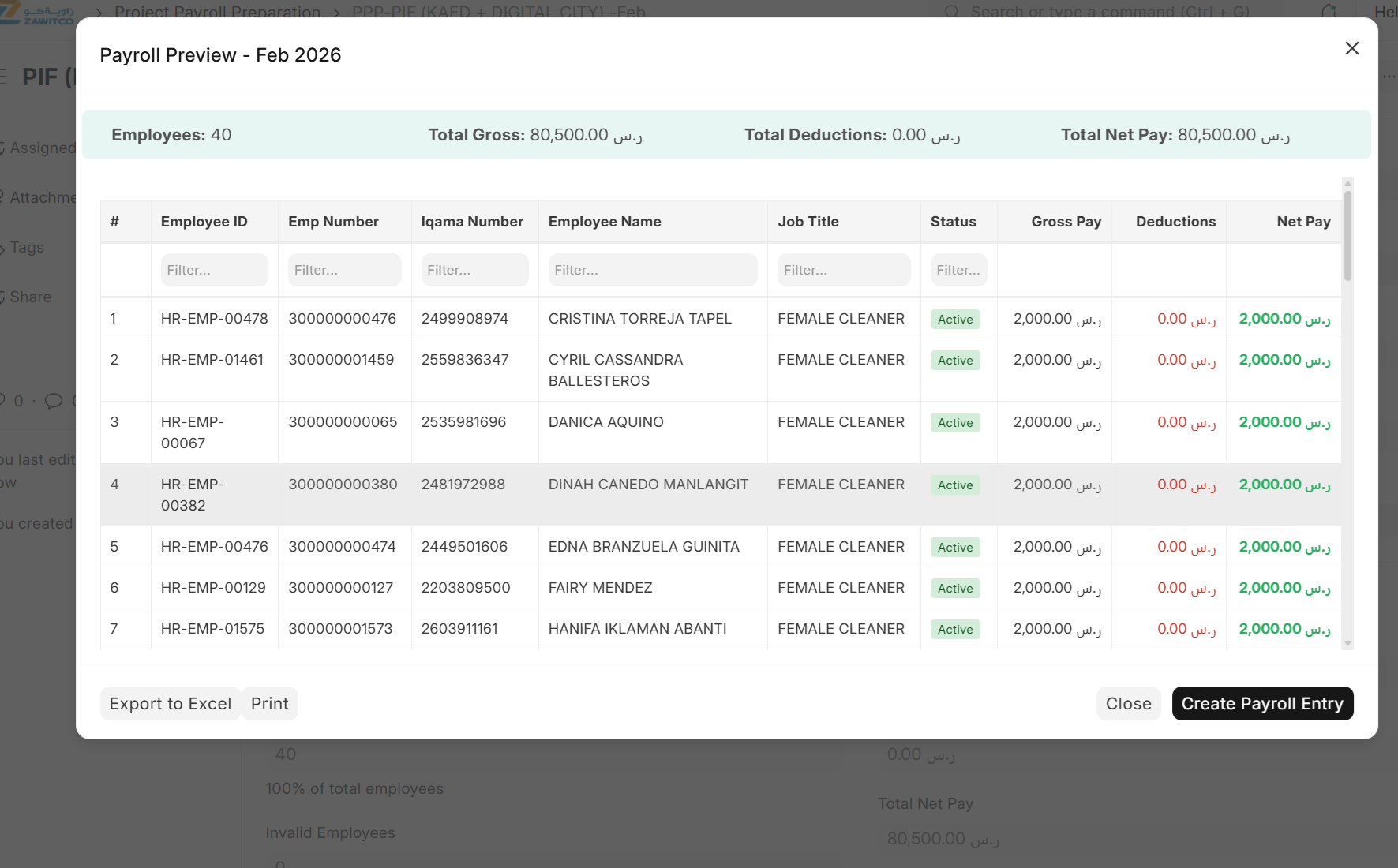Open the comments bubble icon
Image resolution: width=1398 pixels, height=868 pixels.
(53, 401)
